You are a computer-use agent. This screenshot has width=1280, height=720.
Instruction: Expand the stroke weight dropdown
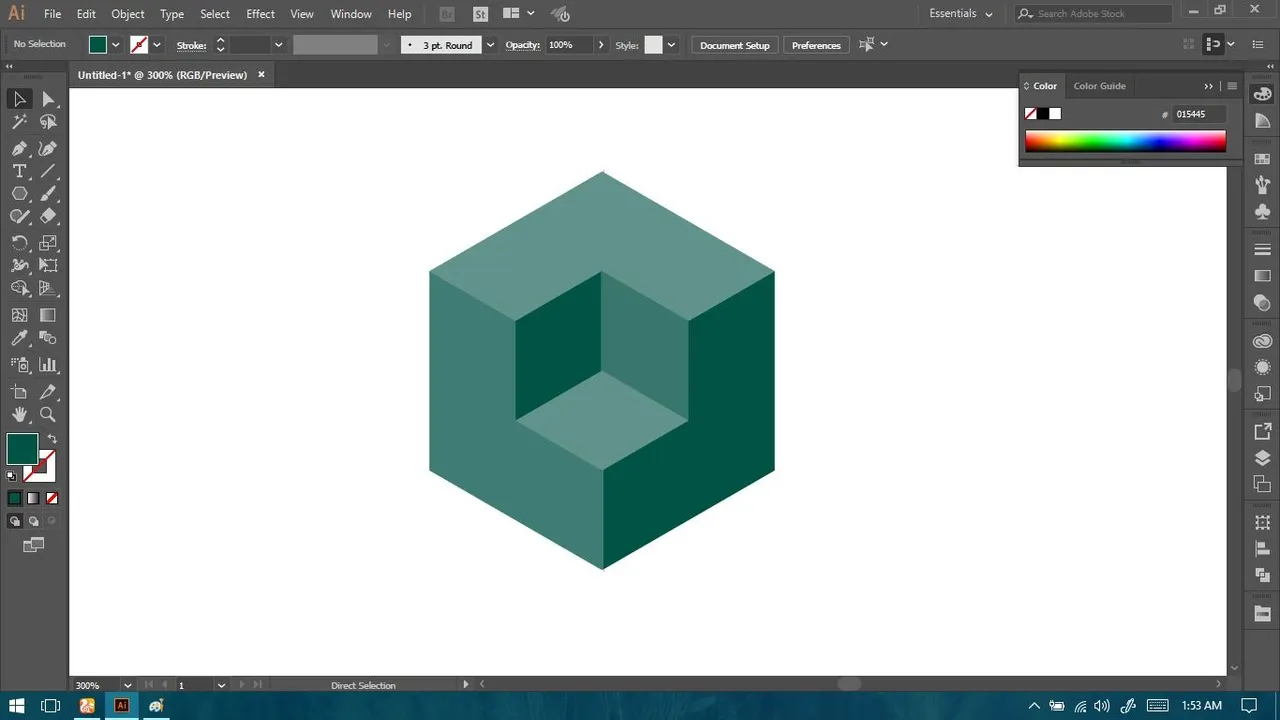(x=278, y=45)
